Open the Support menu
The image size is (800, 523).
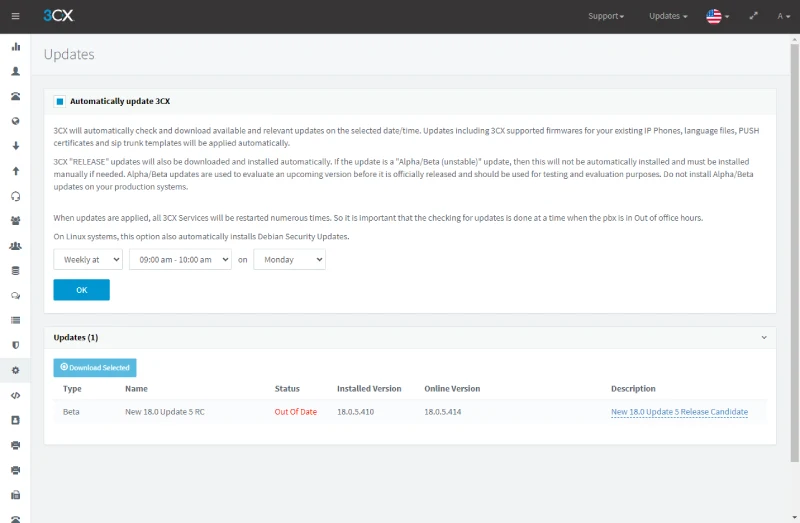coord(606,16)
